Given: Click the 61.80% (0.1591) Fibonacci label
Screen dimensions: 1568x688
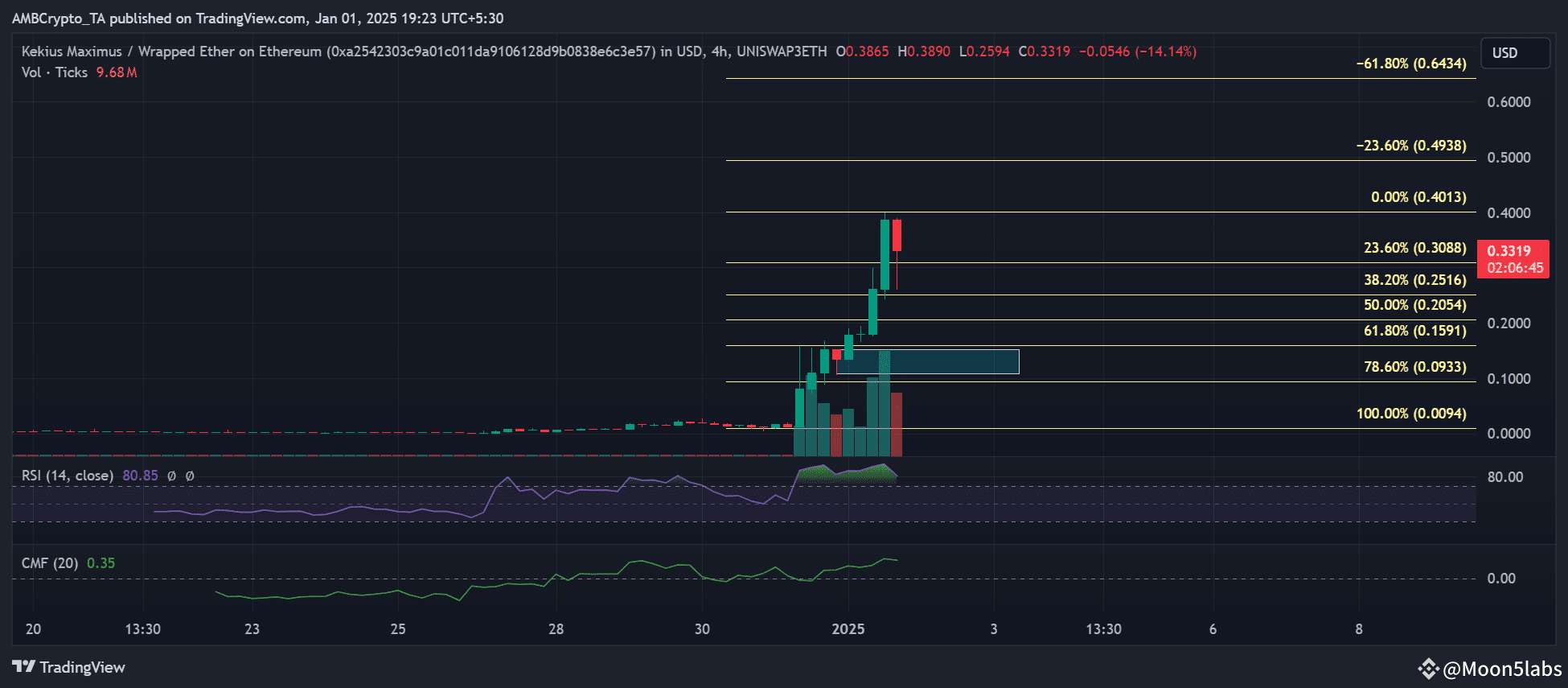Looking at the screenshot, I should [x=1415, y=331].
